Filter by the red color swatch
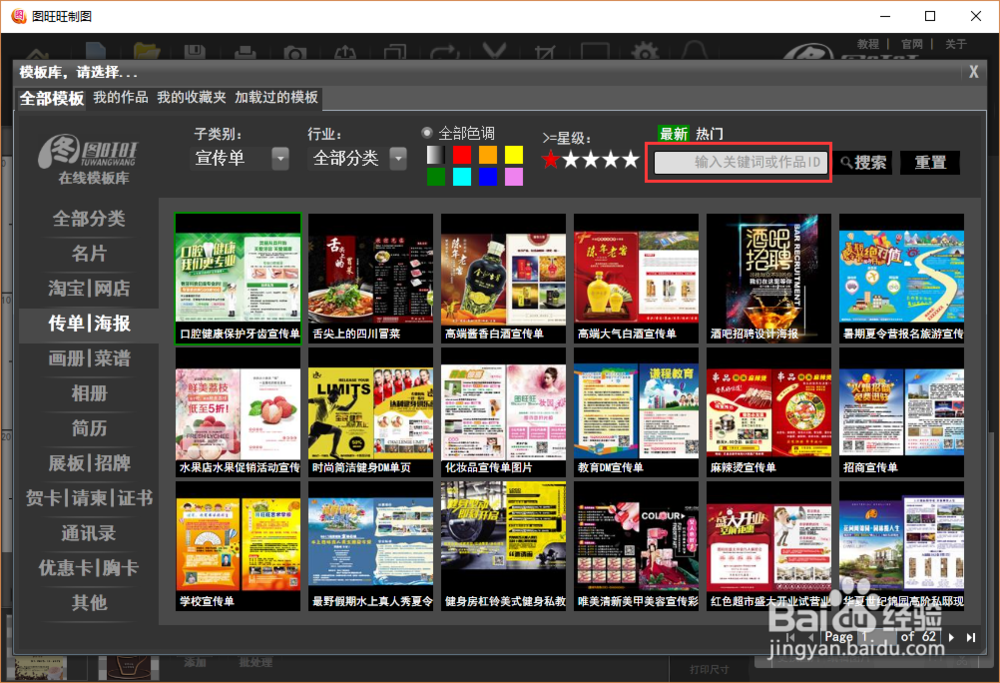The image size is (1000, 683). tap(462, 155)
